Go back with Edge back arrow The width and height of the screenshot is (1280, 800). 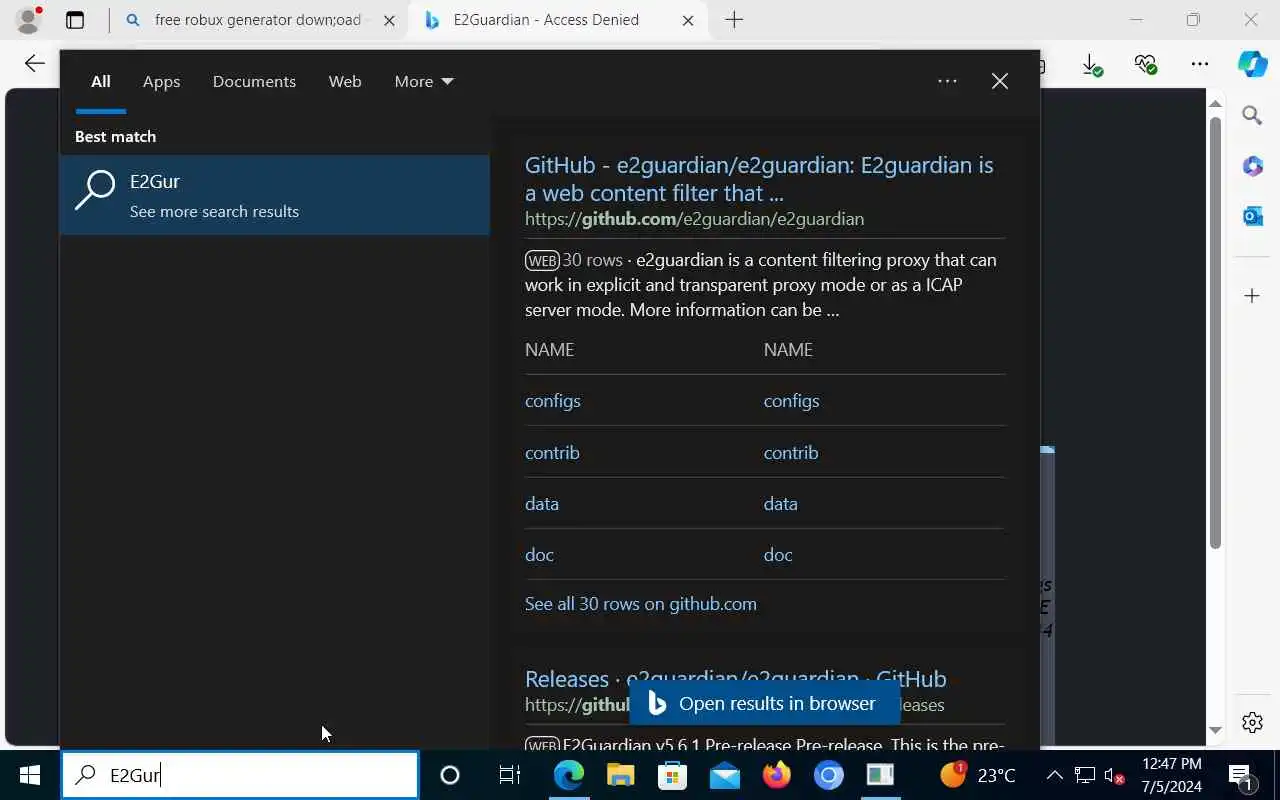(35, 64)
